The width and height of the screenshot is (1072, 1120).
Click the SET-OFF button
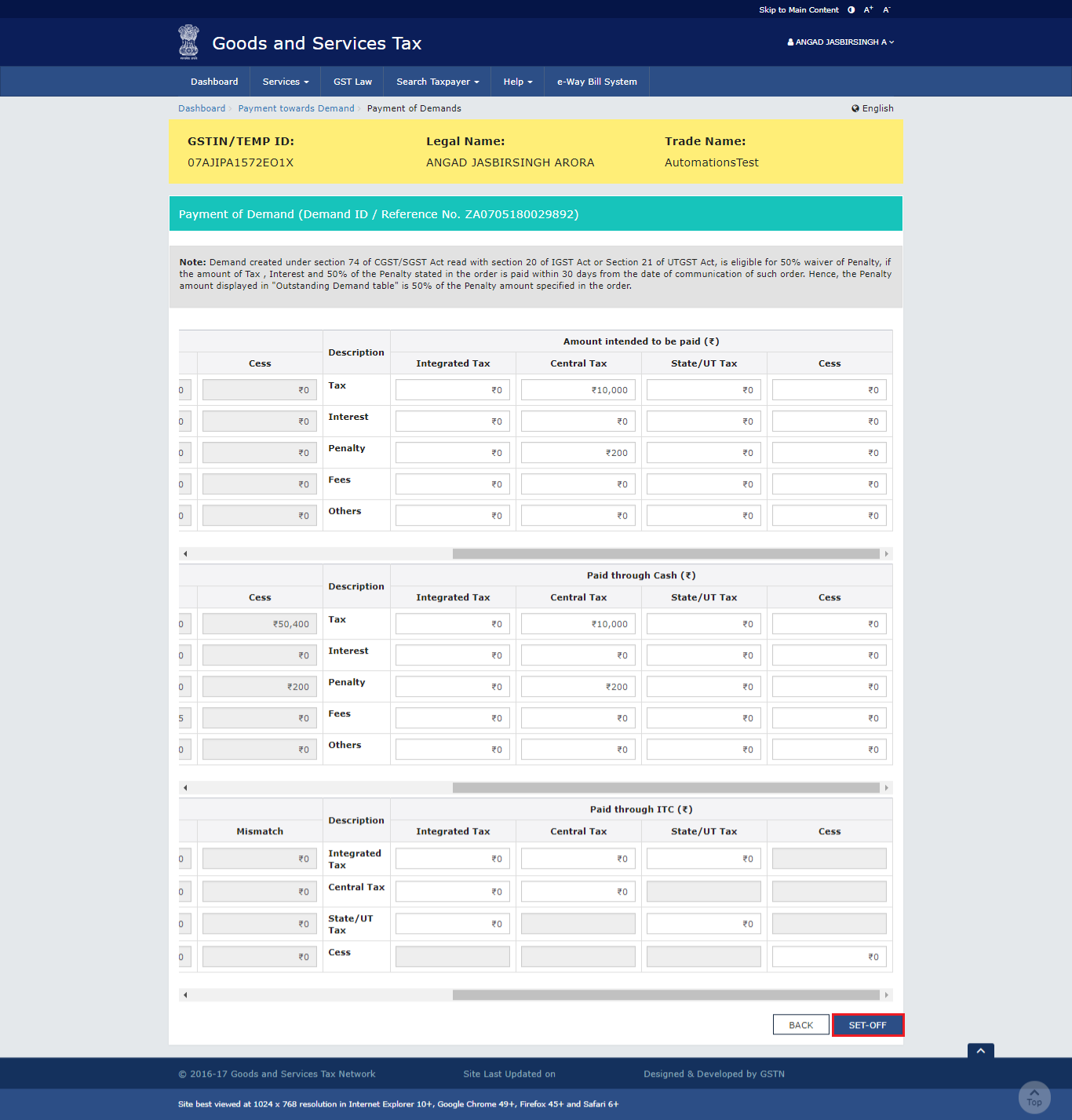(867, 1024)
